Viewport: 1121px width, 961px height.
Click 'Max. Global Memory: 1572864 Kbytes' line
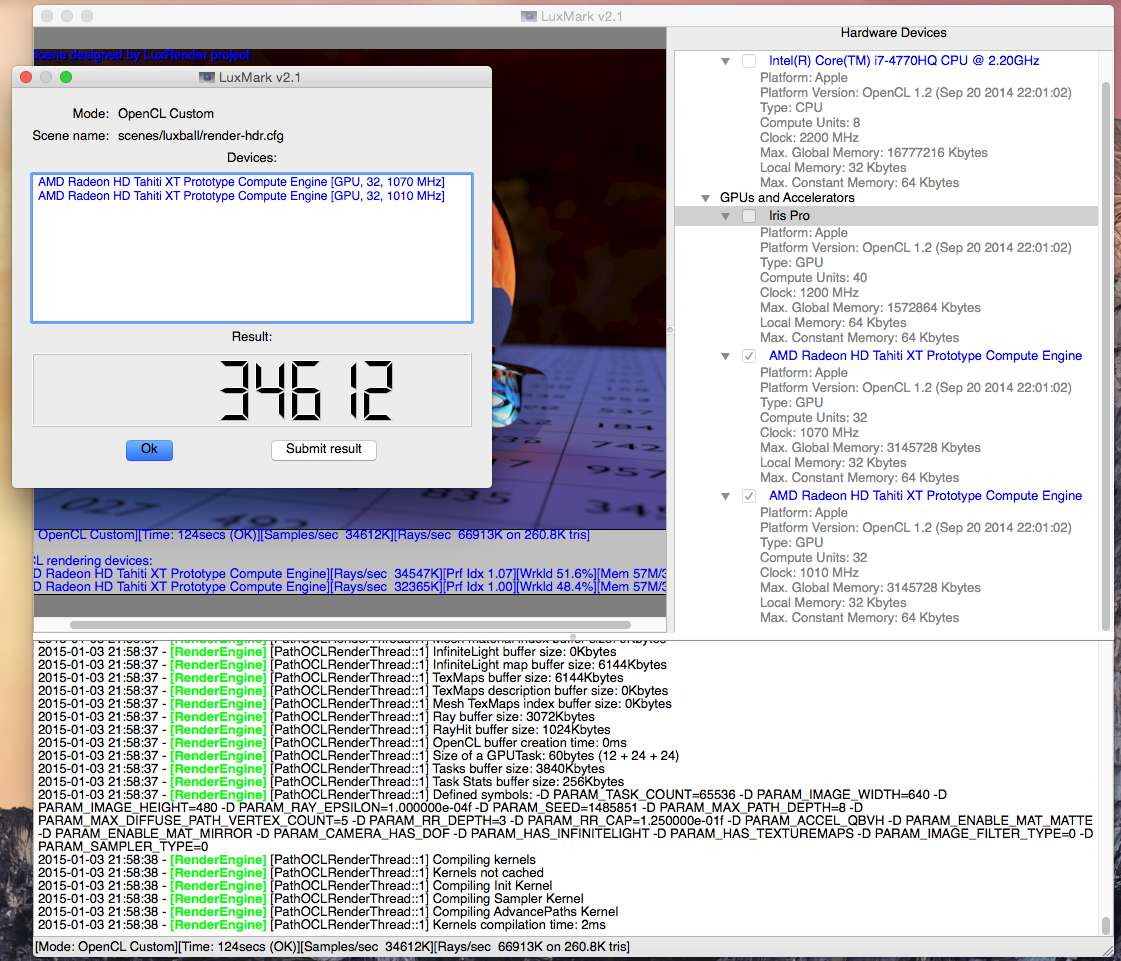(870, 308)
